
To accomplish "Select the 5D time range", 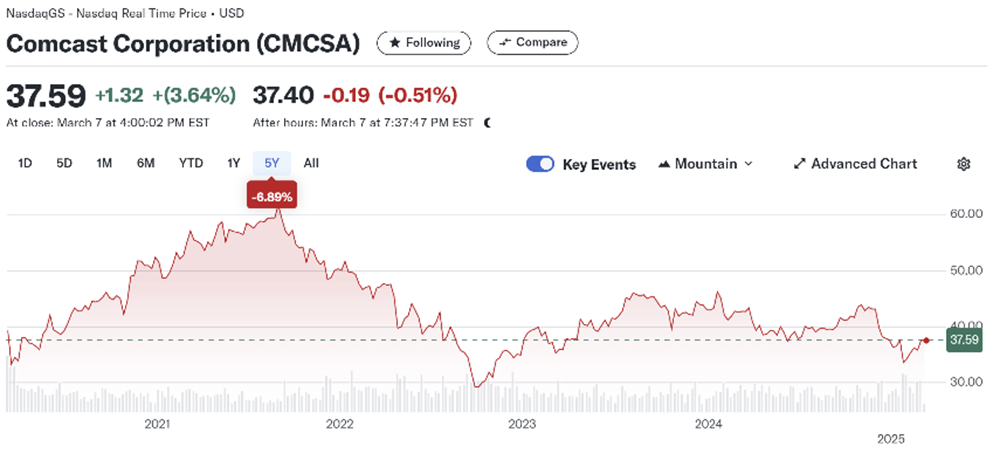I will (64, 163).
